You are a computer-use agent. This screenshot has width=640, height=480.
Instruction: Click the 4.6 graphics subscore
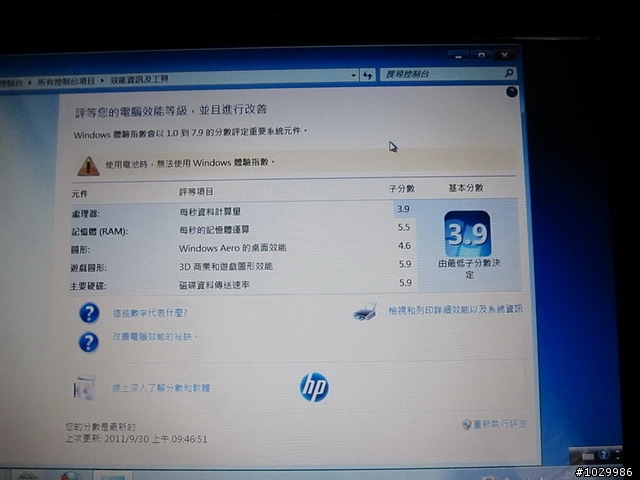coord(404,246)
